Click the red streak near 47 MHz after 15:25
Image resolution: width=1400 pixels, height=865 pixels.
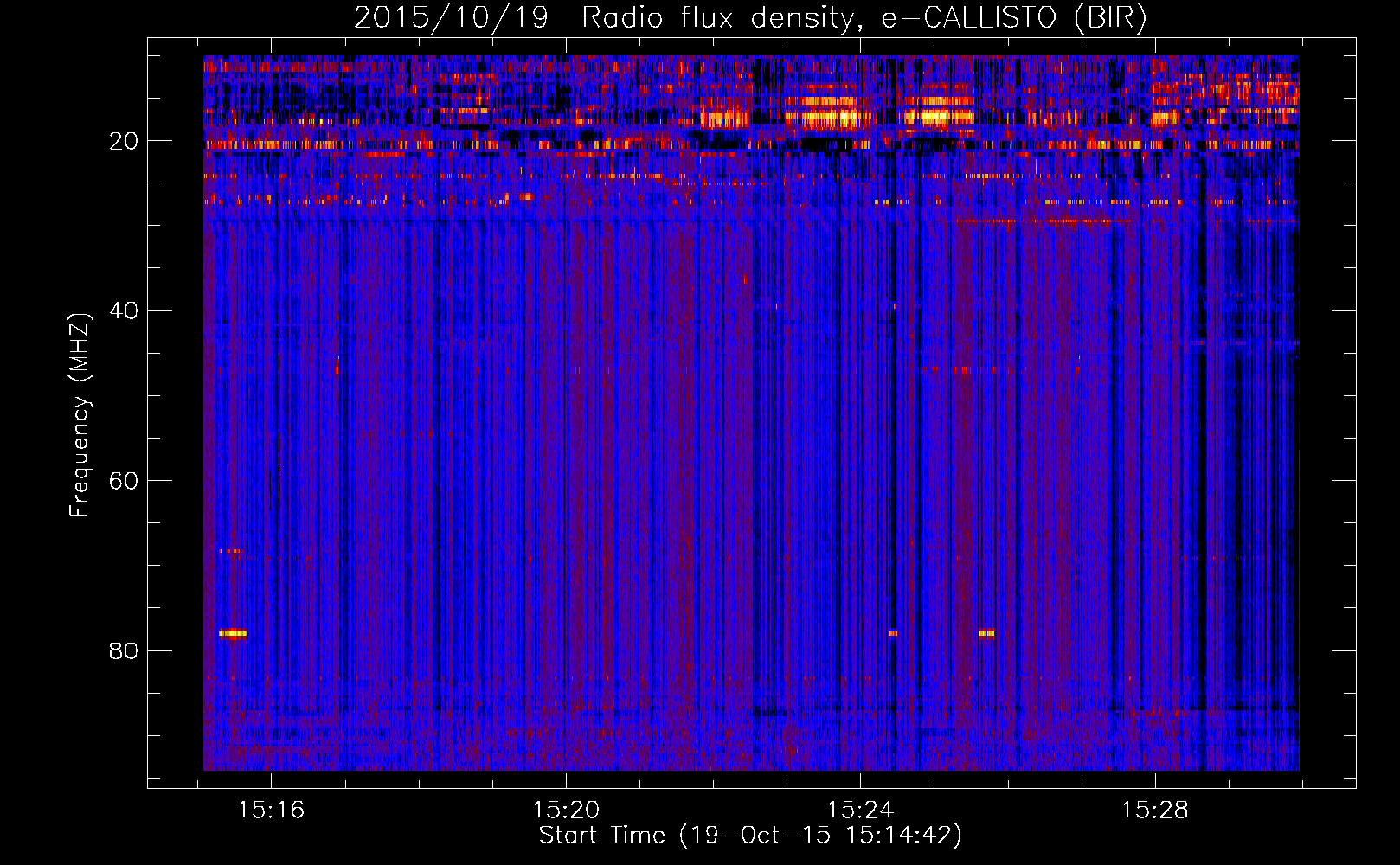[960, 369]
